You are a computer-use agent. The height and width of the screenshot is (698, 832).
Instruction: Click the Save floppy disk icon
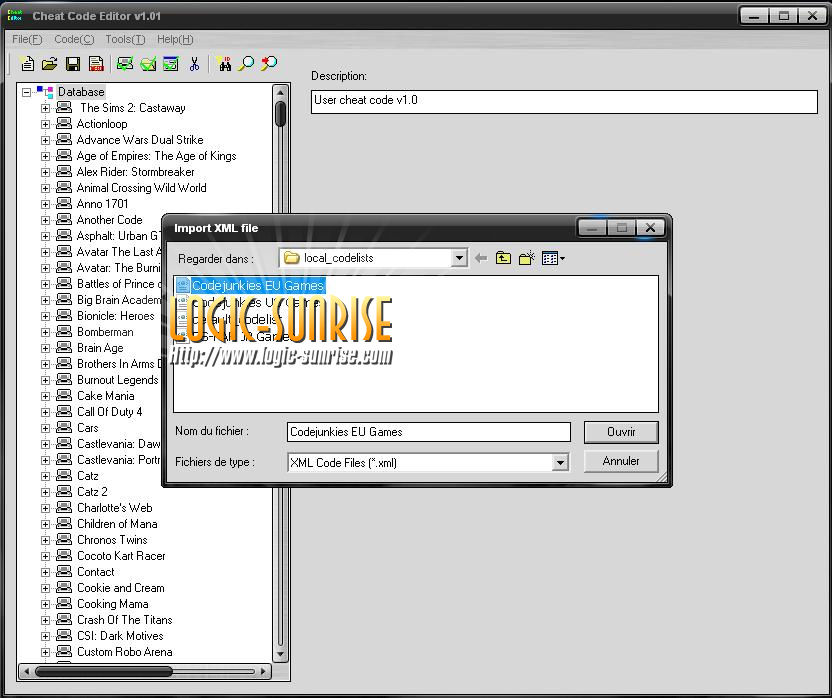(73, 64)
